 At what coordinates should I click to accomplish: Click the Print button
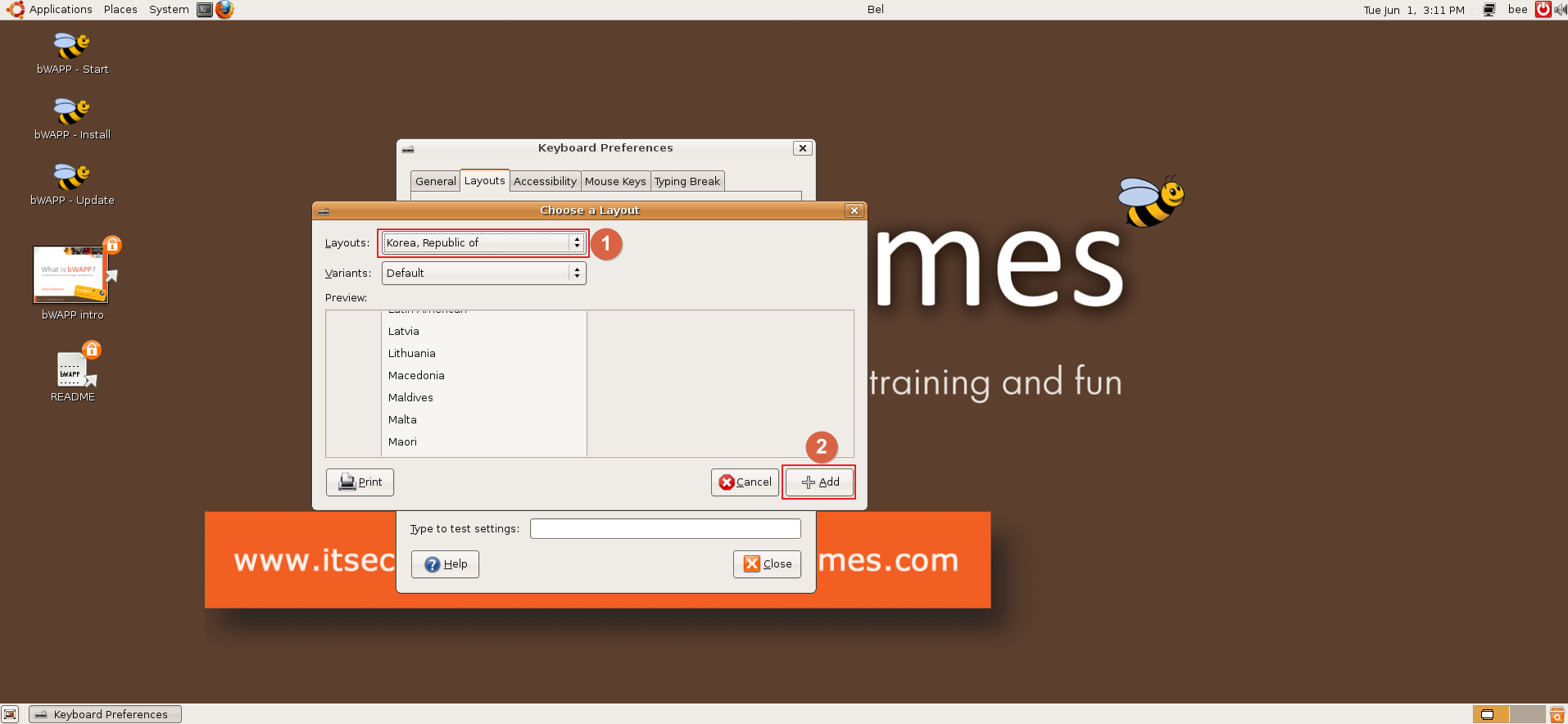pyautogui.click(x=360, y=482)
